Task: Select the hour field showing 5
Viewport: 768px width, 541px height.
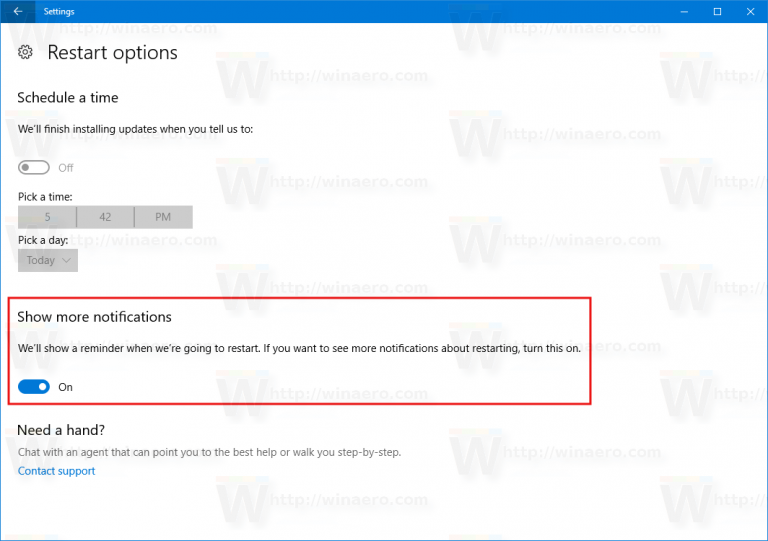Action: pyautogui.click(x=47, y=217)
